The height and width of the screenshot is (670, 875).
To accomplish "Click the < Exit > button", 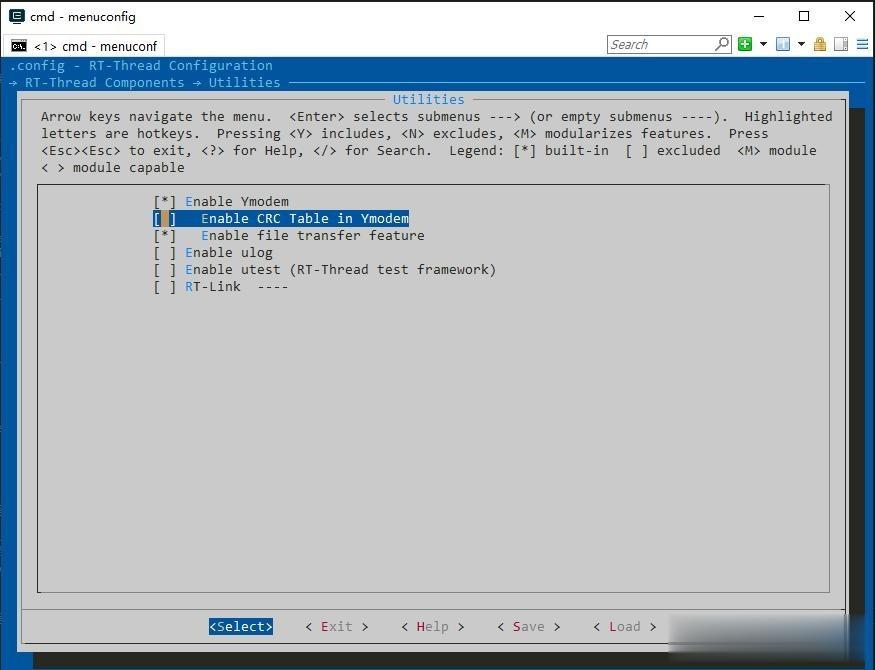I will [x=336, y=626].
